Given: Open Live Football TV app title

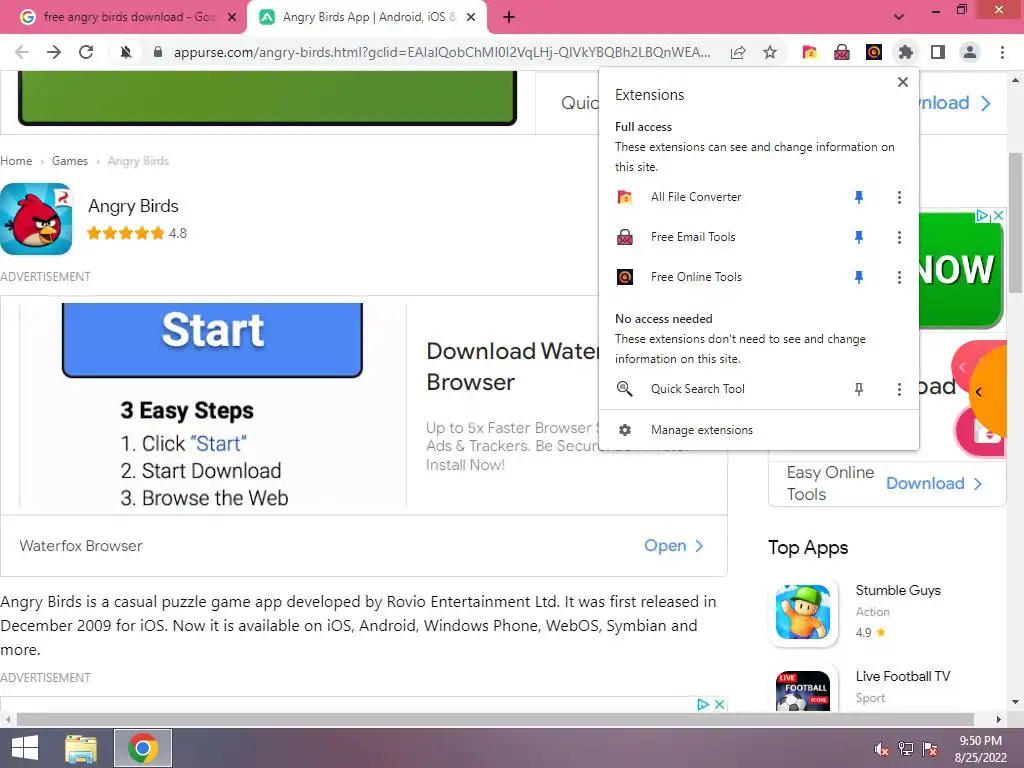Looking at the screenshot, I should [903, 677].
